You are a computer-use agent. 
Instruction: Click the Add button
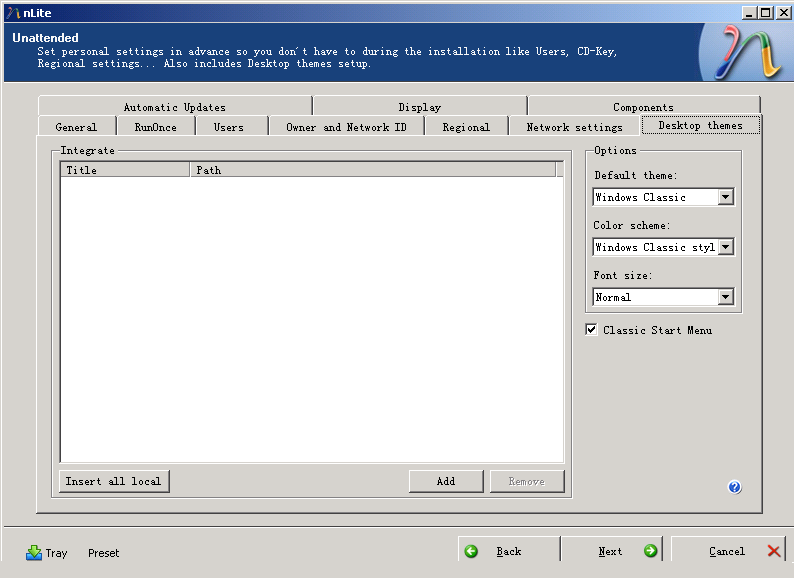446,481
